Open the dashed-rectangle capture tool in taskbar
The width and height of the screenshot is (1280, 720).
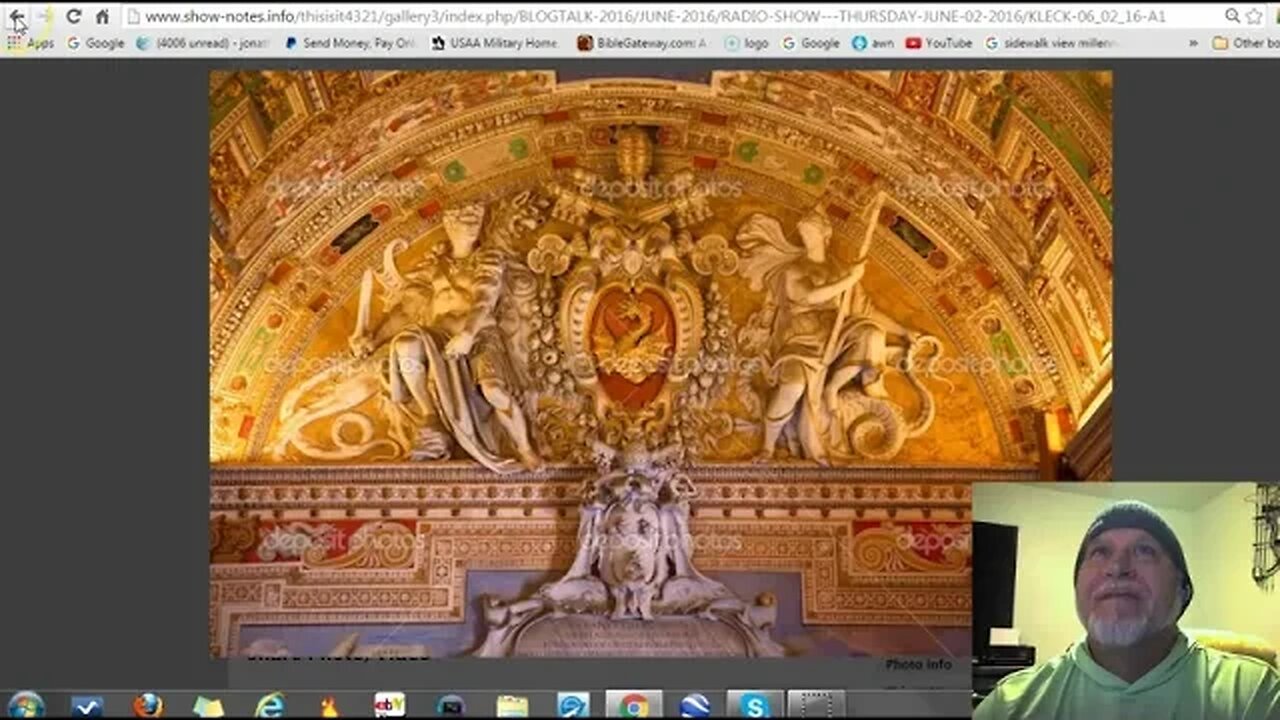tap(816, 706)
